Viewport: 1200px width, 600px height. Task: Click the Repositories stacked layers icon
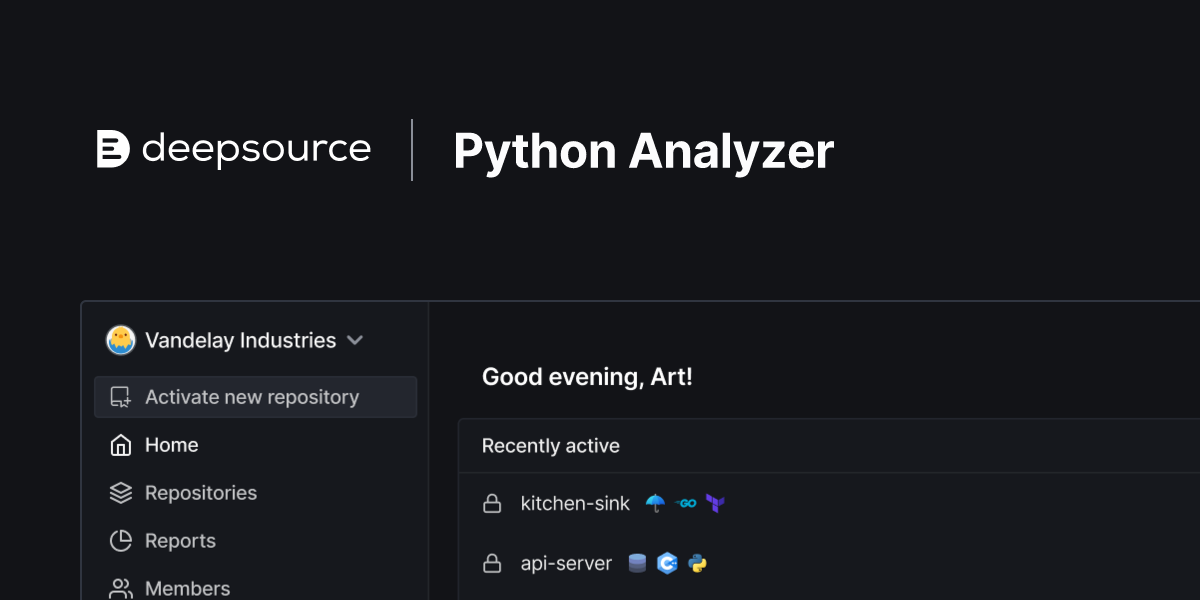pyautogui.click(x=121, y=493)
